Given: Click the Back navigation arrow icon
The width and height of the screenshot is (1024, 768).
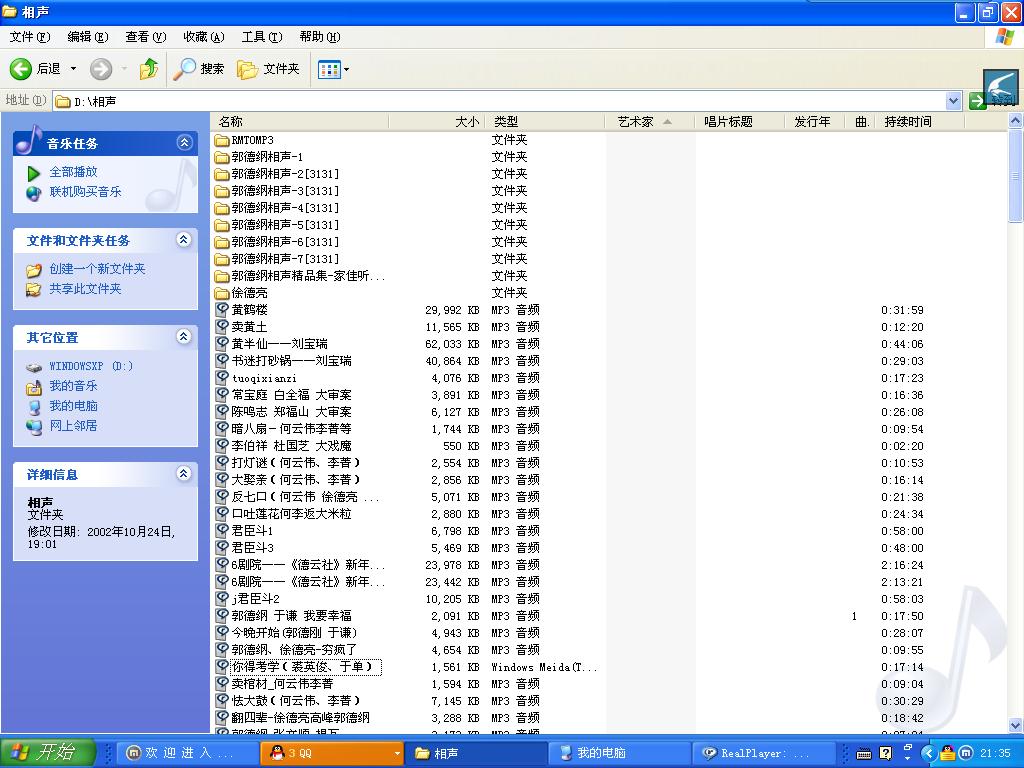Looking at the screenshot, I should pyautogui.click(x=21, y=69).
